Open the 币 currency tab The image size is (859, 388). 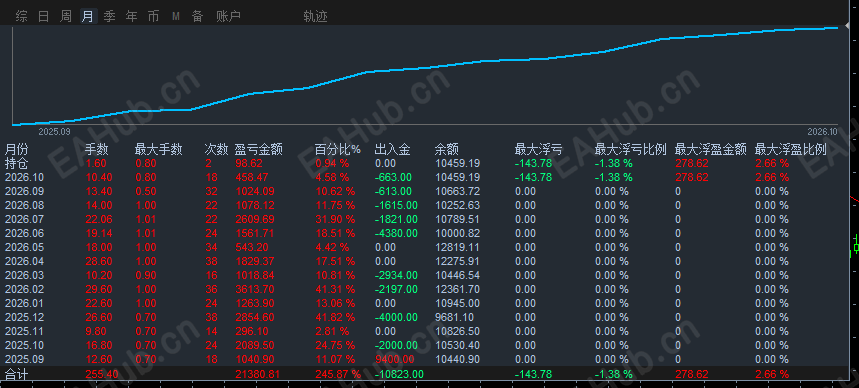pos(153,16)
